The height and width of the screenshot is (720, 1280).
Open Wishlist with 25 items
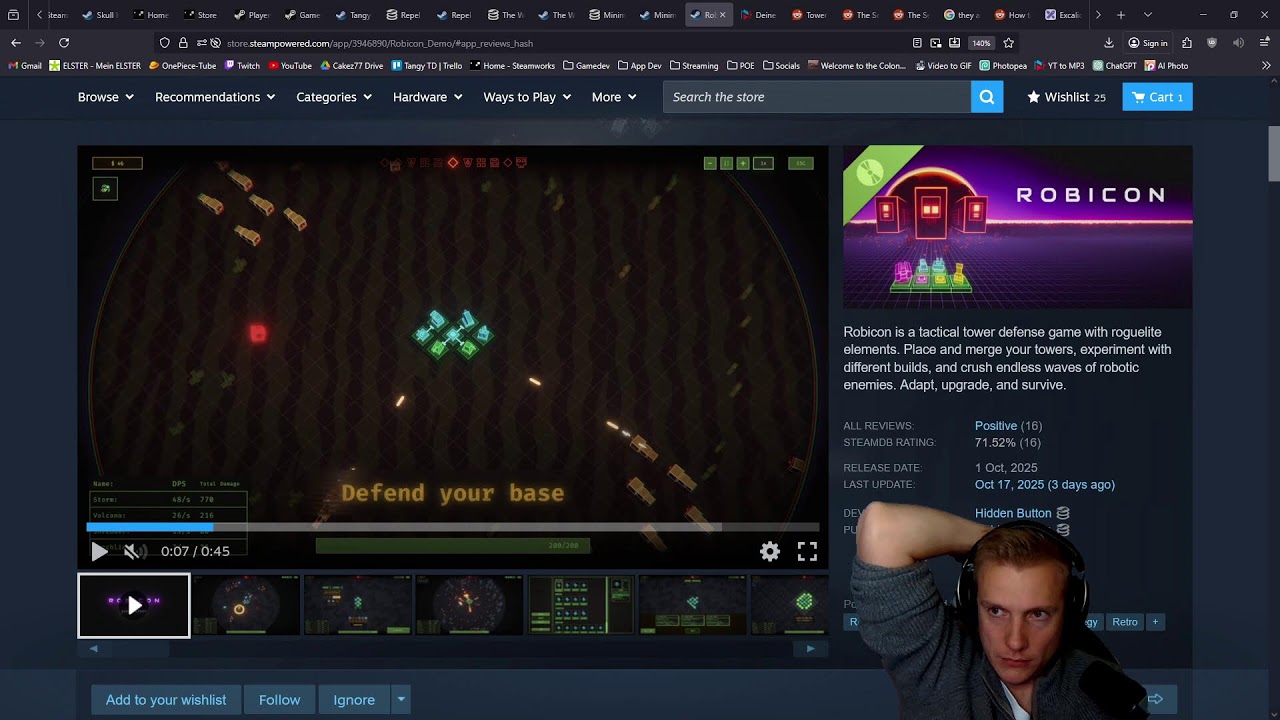point(1066,97)
